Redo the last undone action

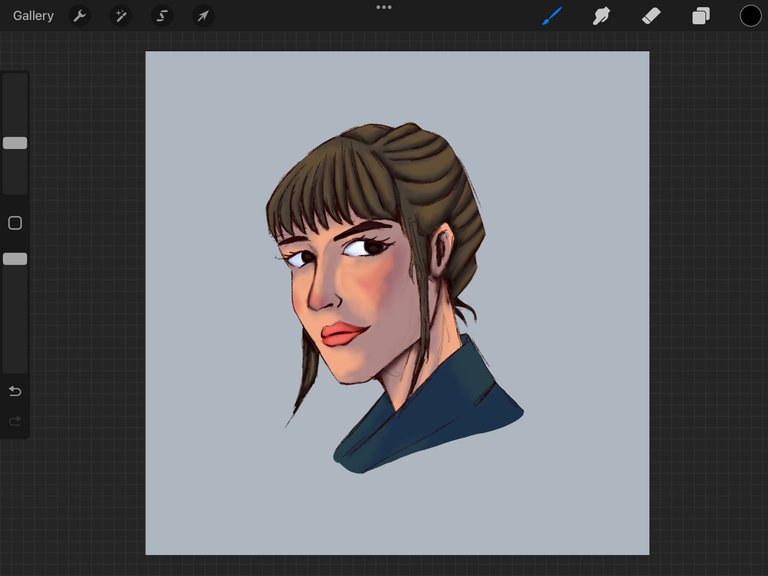coord(15,421)
